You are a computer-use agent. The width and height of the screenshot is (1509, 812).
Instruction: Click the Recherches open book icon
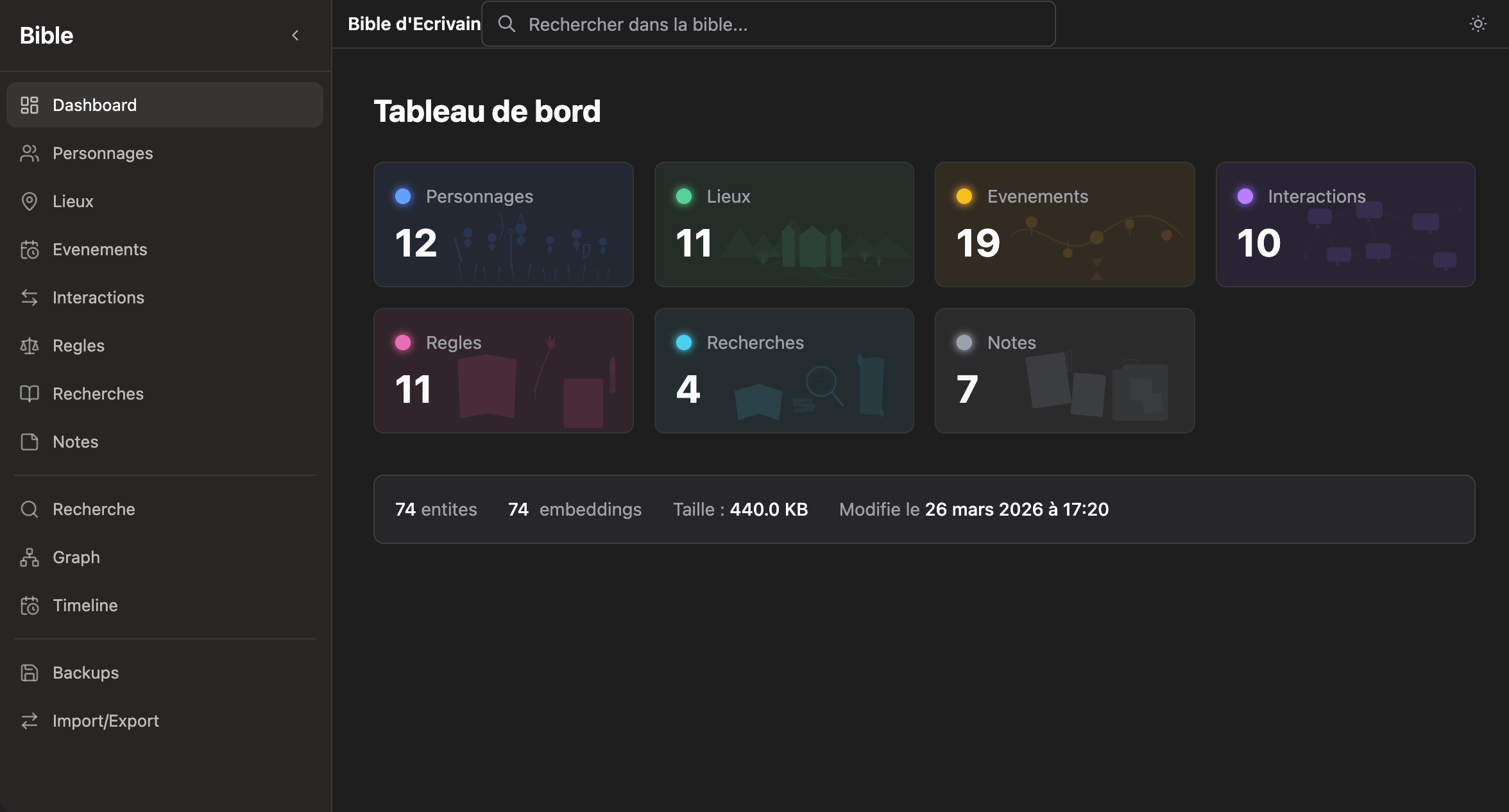30,394
